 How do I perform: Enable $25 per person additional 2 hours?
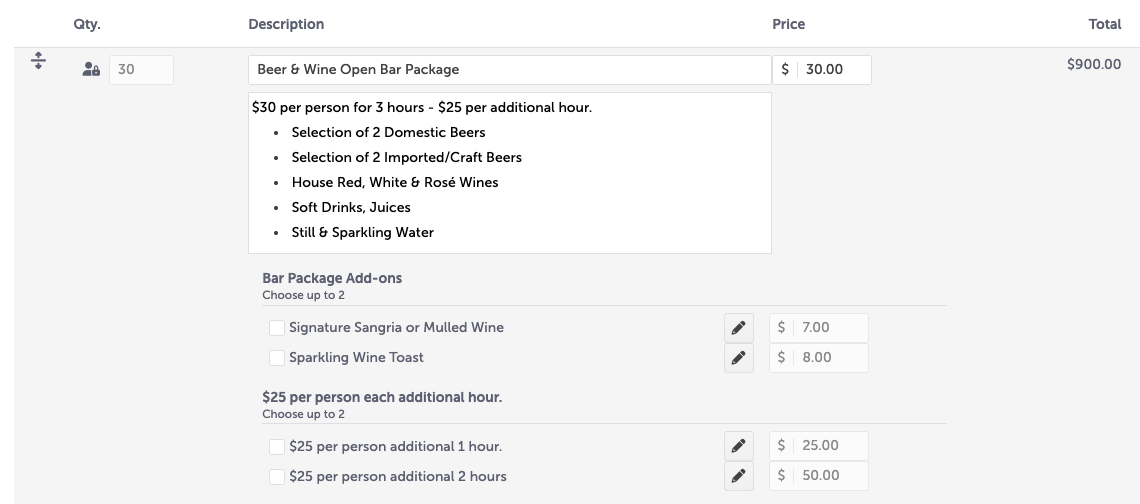point(276,476)
